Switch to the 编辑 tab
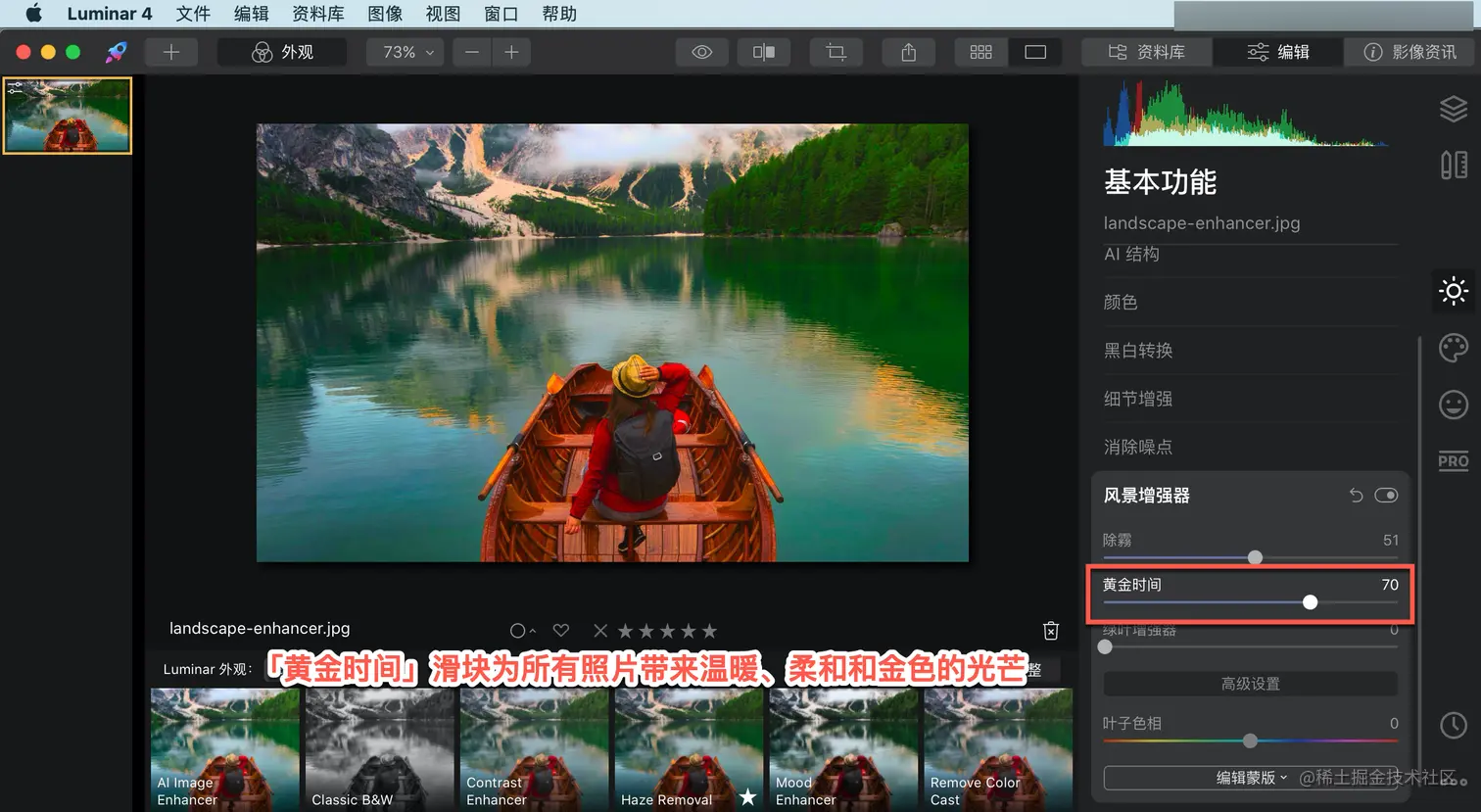 1278,52
